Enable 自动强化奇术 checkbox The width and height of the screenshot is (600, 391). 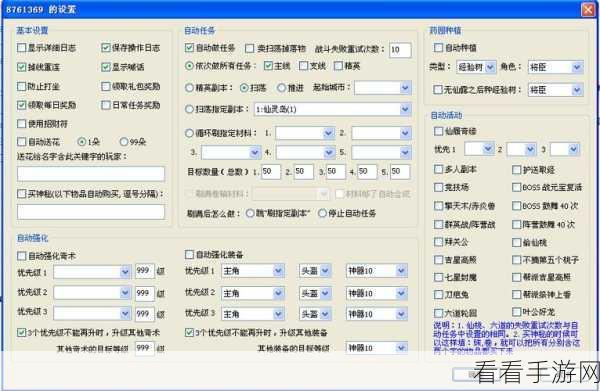point(22,256)
